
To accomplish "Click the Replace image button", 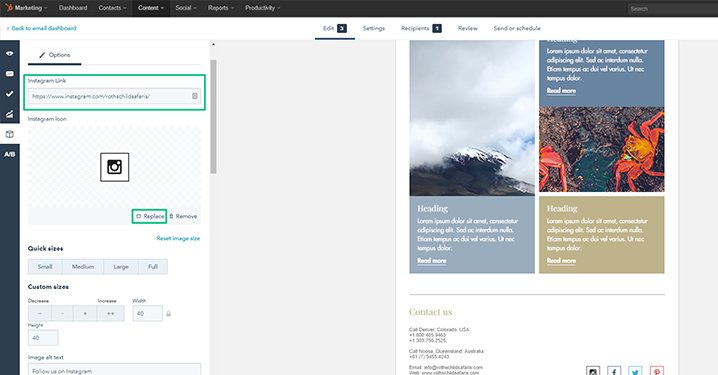I will [149, 216].
